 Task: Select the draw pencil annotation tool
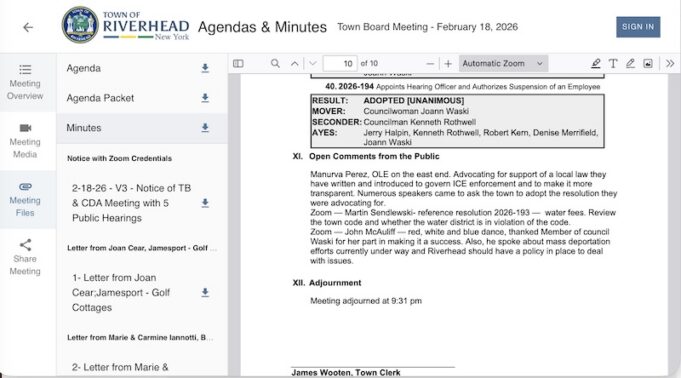pyautogui.click(x=630, y=63)
